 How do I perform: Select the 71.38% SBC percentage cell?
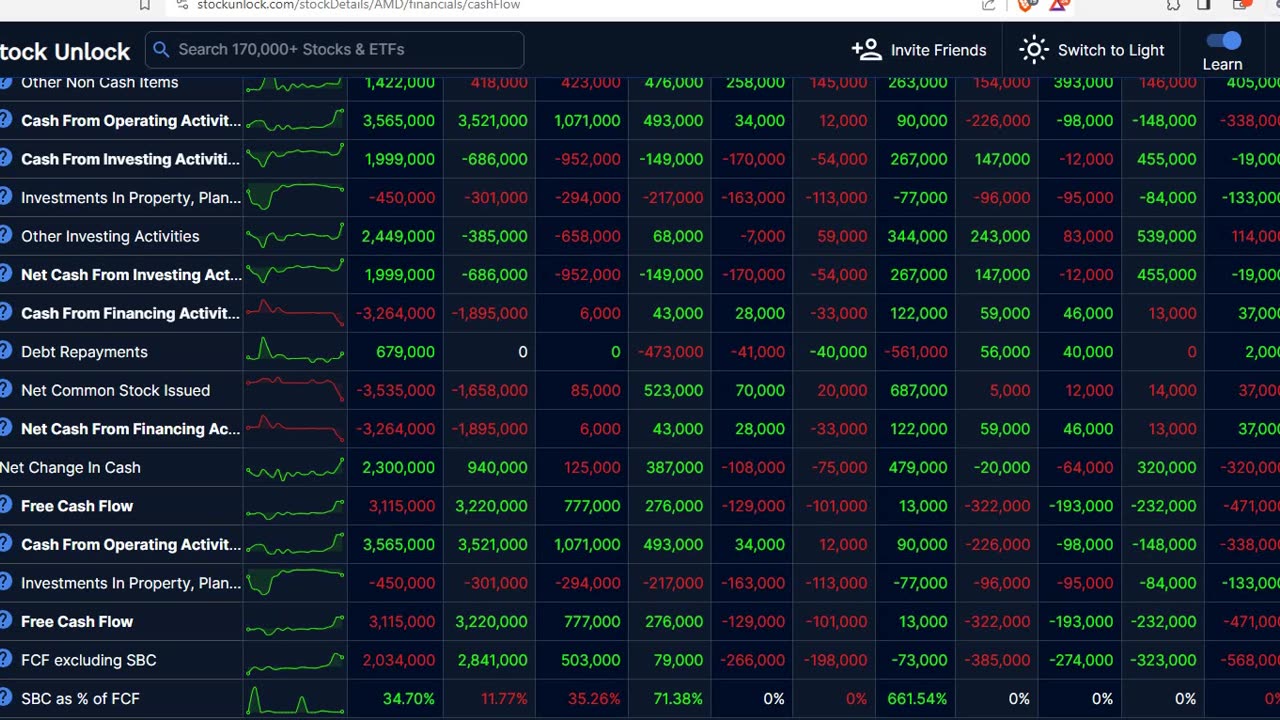pos(678,698)
